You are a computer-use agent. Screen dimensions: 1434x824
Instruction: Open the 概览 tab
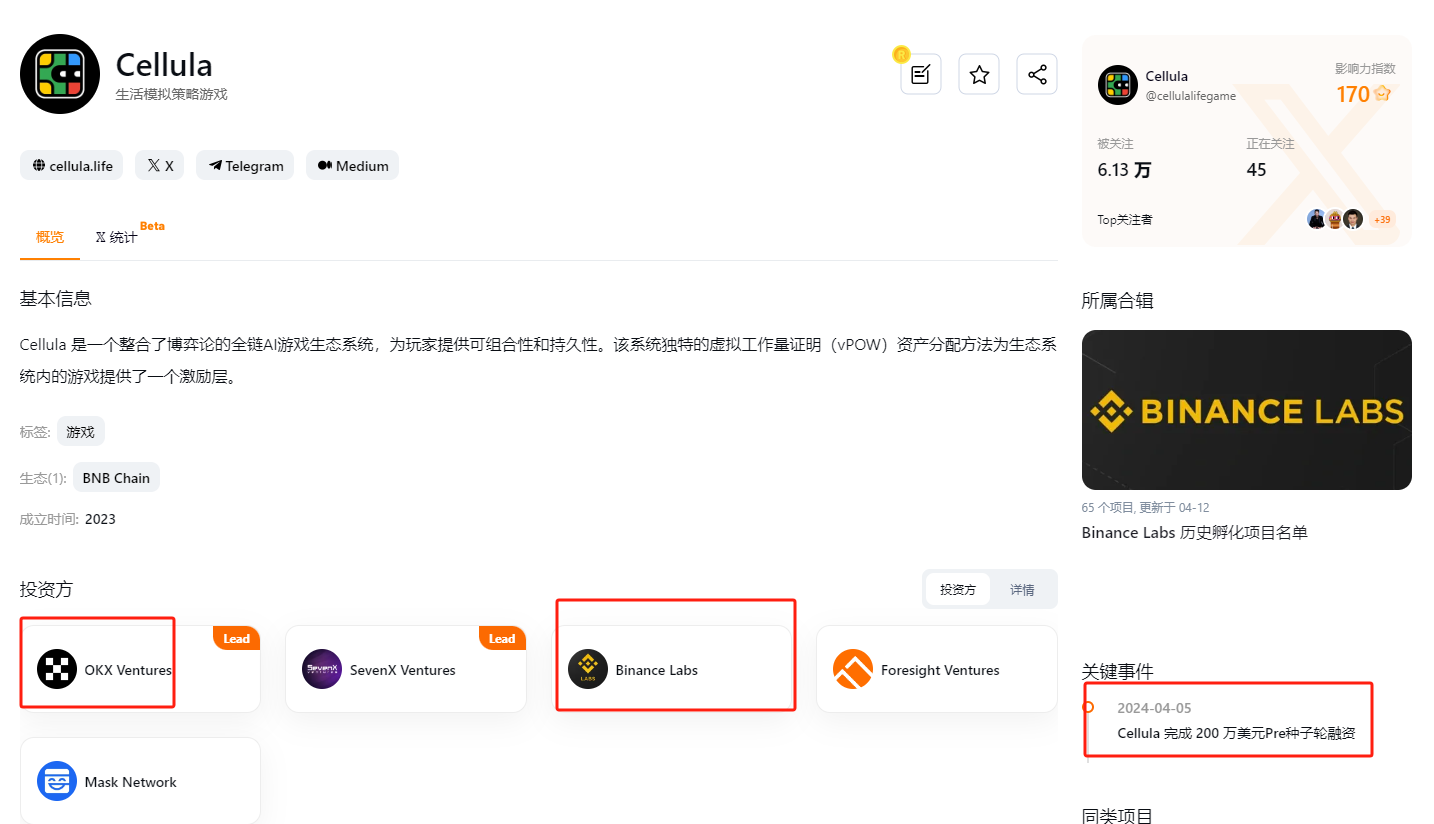(x=50, y=237)
